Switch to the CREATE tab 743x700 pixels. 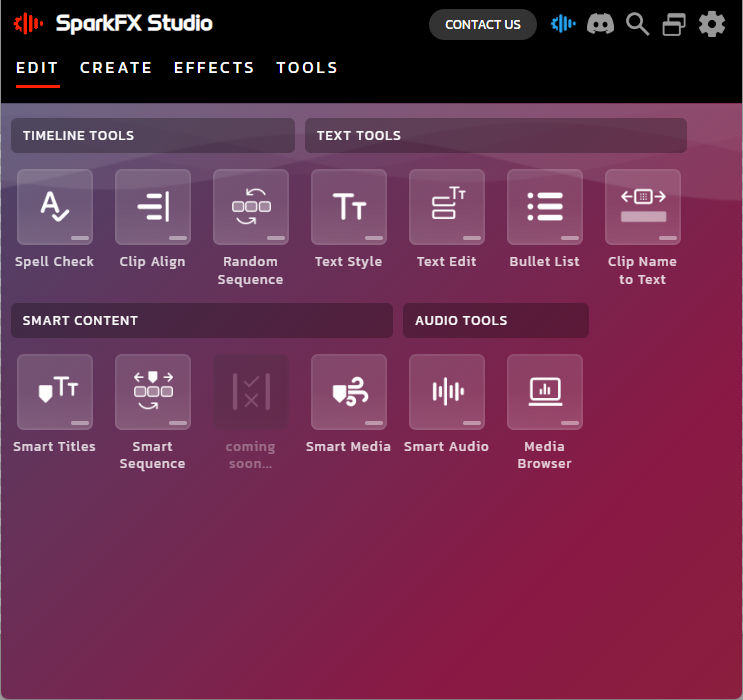click(116, 68)
